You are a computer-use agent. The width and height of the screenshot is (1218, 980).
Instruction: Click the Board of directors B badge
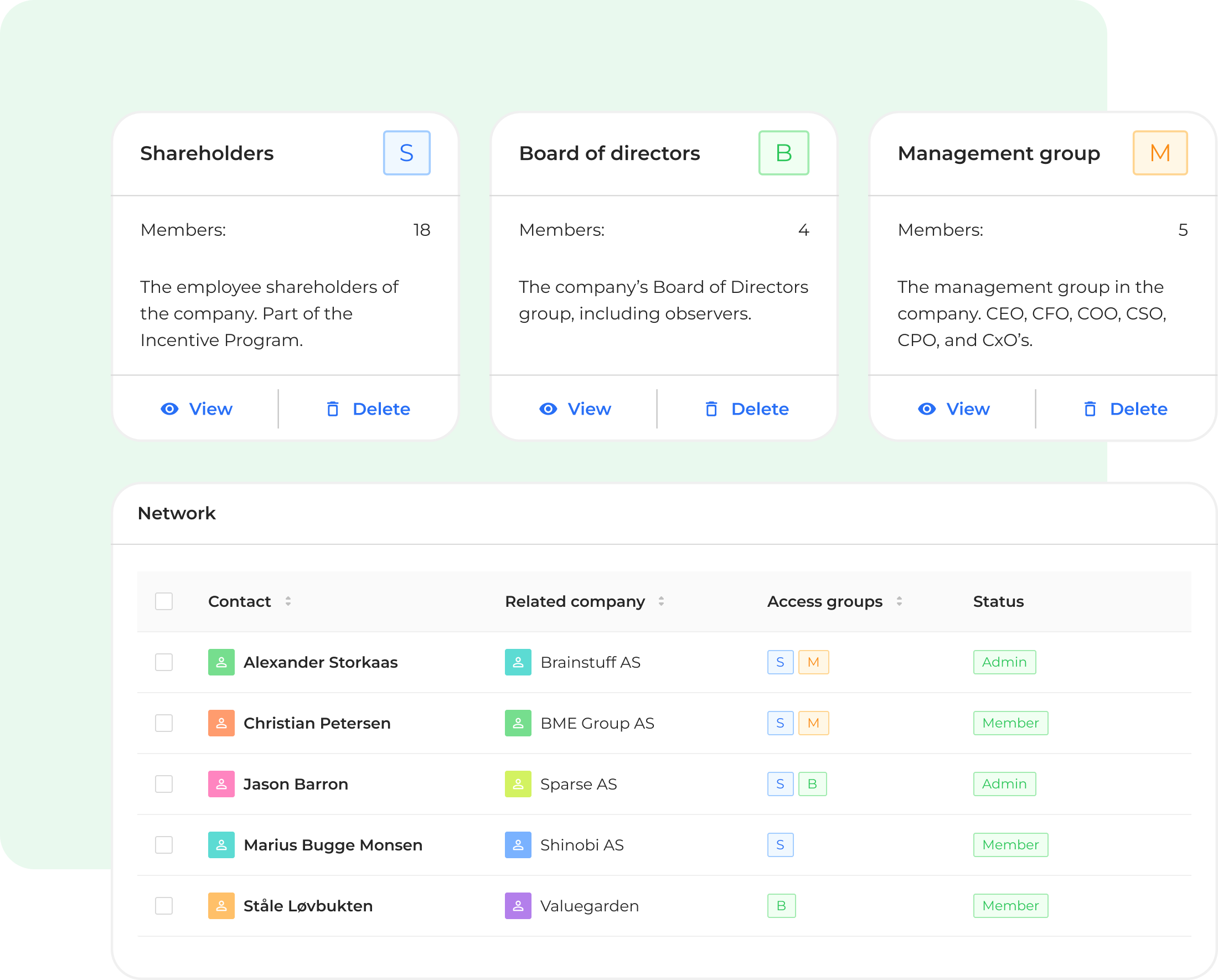(x=783, y=153)
